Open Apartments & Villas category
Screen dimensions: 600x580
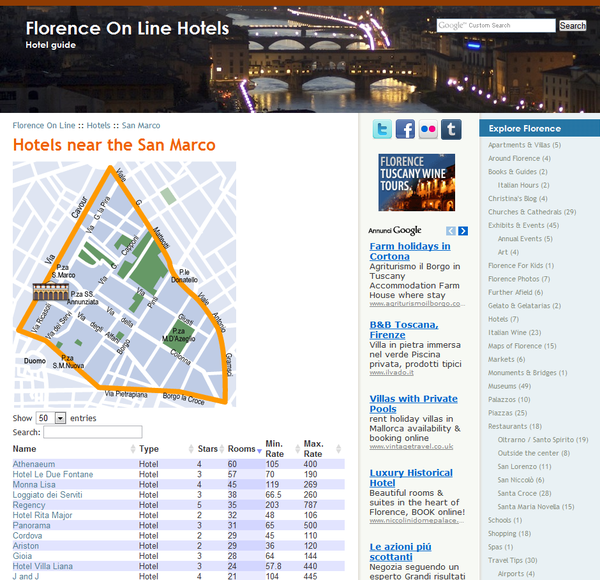[x=524, y=145]
